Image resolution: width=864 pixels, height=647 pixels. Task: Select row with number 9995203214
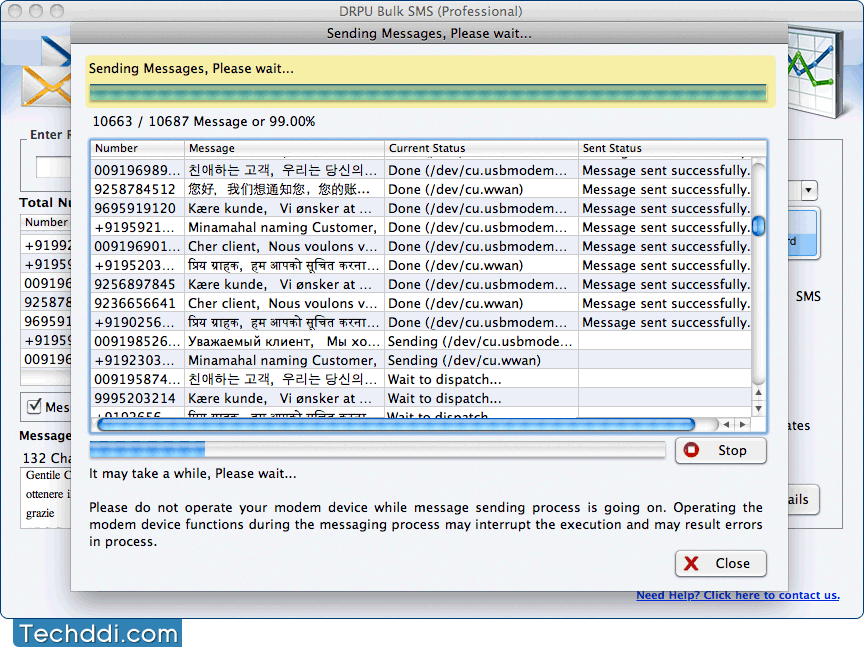(x=421, y=398)
